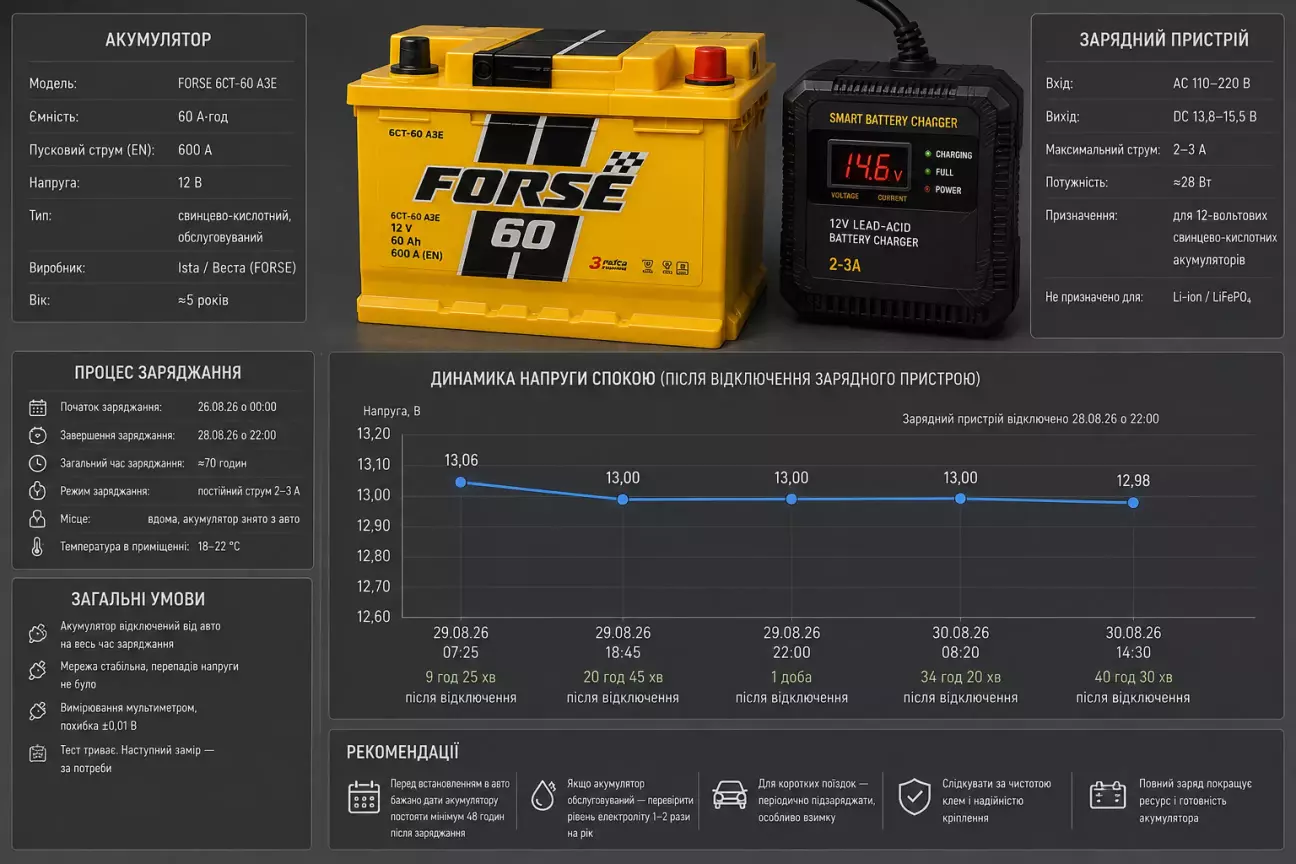Select the thermometer icon beside Температура в приміщенні
The width and height of the screenshot is (1296, 864).
(38, 547)
